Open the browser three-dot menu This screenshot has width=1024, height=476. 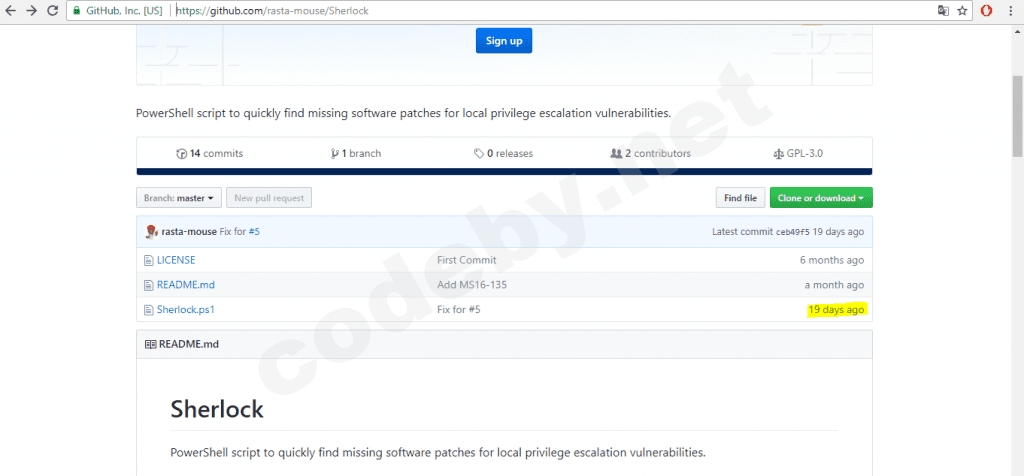coord(1012,10)
